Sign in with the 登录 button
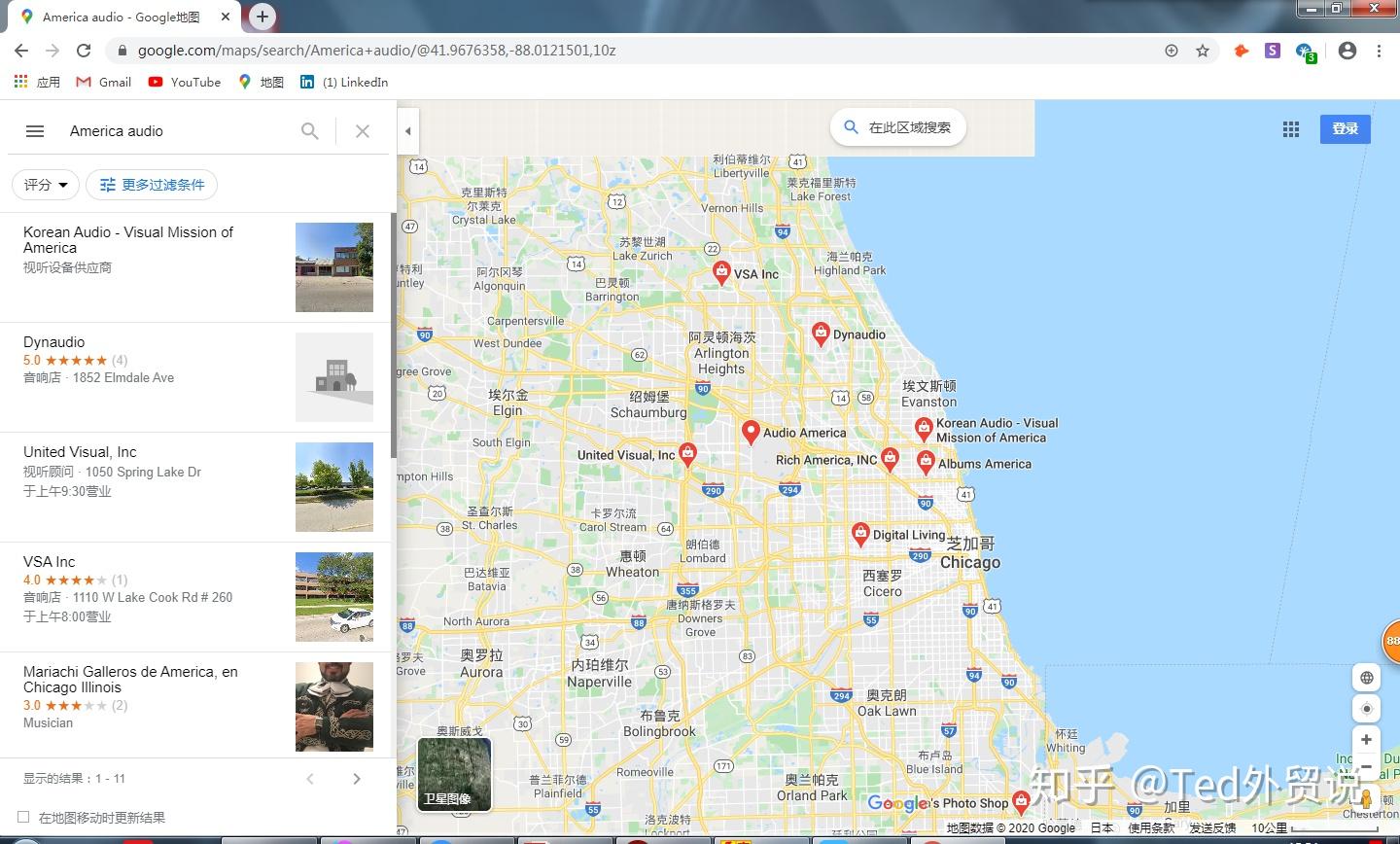 point(1346,128)
